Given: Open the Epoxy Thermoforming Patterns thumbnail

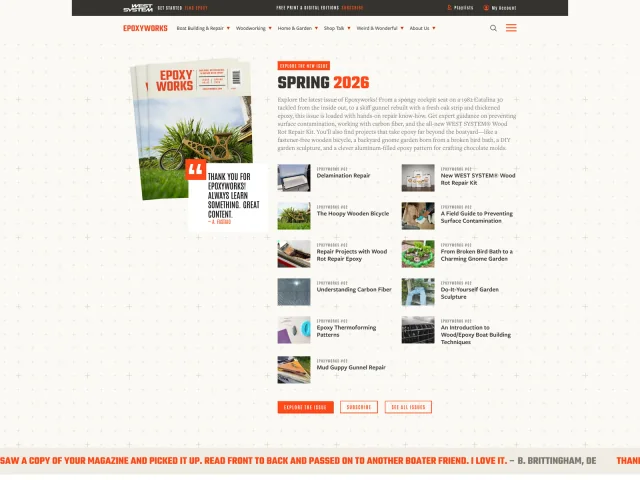Looking at the screenshot, I should point(294,330).
